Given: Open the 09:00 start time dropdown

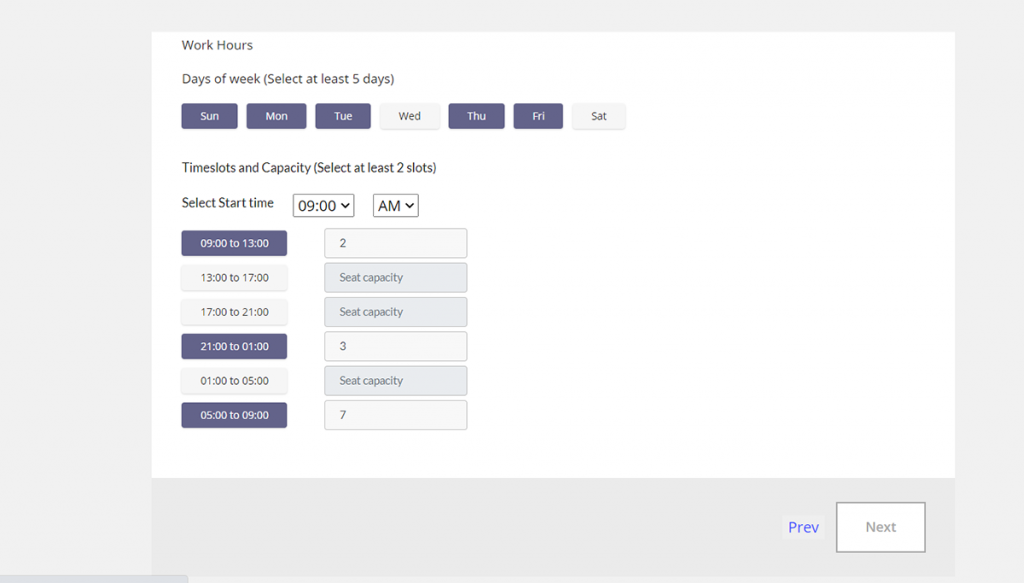Looking at the screenshot, I should pos(323,206).
